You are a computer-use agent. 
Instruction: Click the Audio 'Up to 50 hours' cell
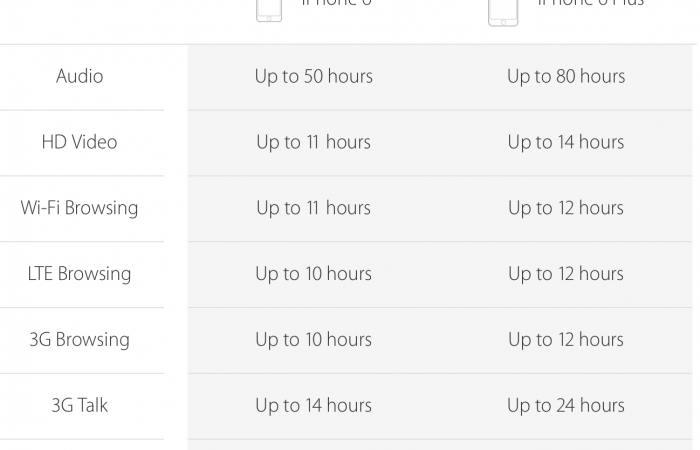[x=314, y=76]
